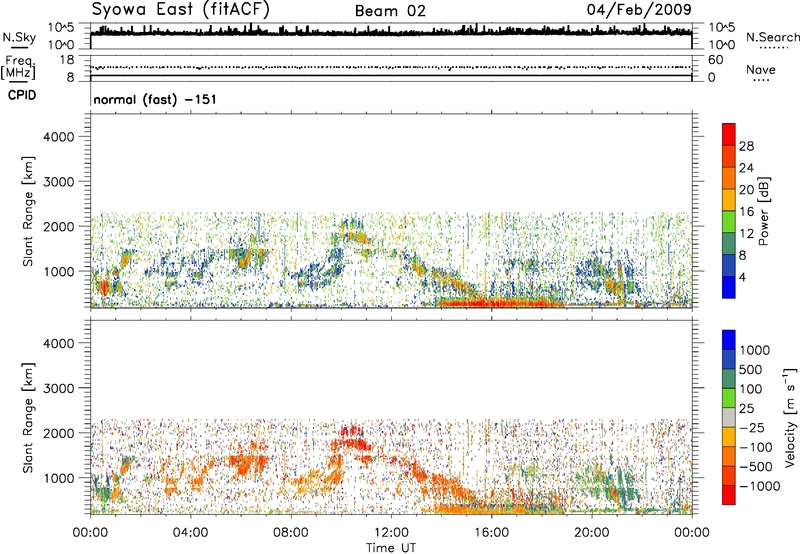Select the N.Sky legend label

tap(19, 37)
